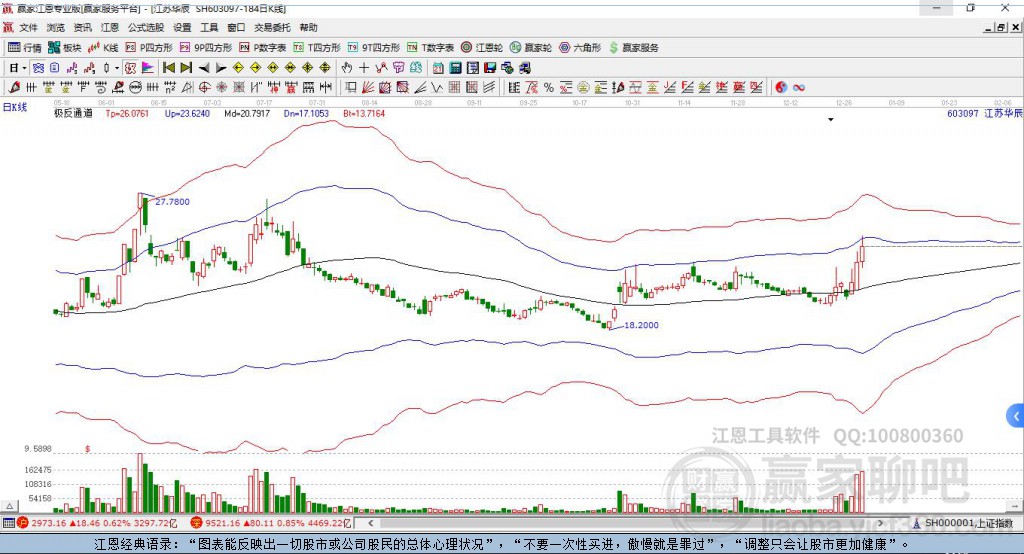
Task: Open the 行情 market quotes view
Action: [25, 48]
